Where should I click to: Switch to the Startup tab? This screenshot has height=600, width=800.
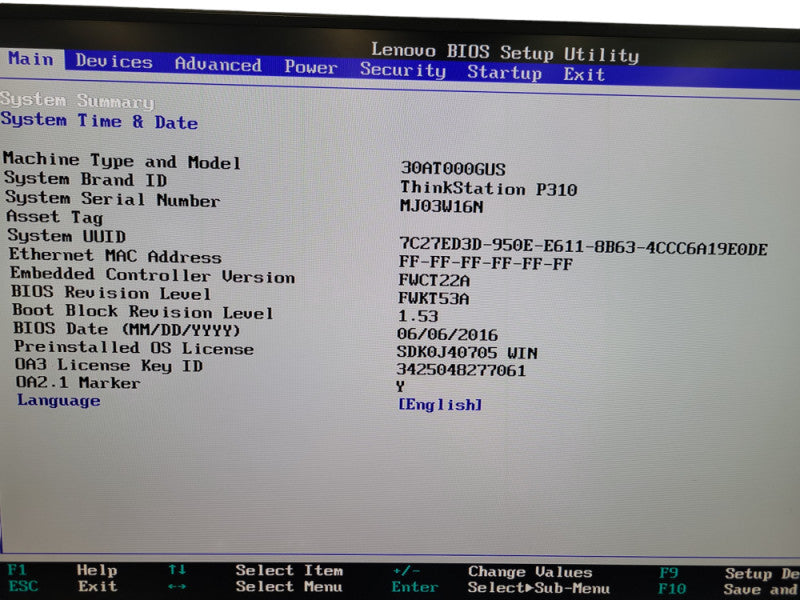[x=504, y=72]
